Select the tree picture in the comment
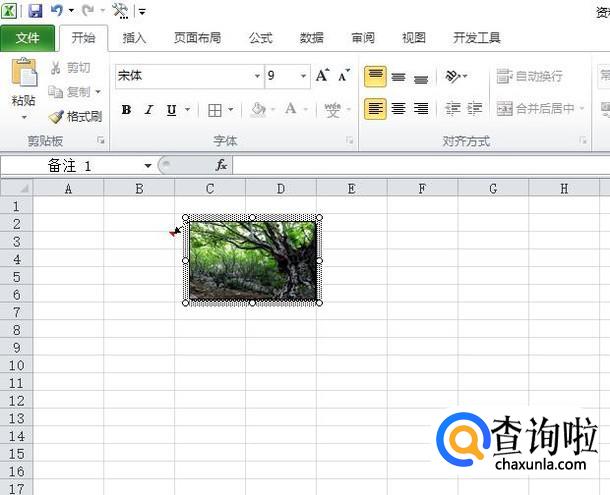The height and width of the screenshot is (495, 610). pyautogui.click(x=252, y=260)
